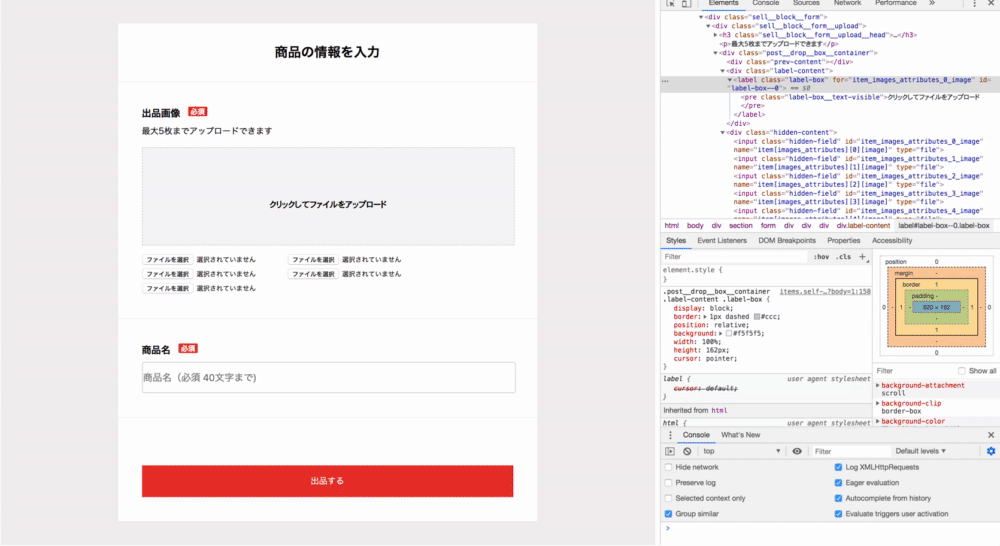
Task: Focus the Computed Filter input
Action: coord(914,371)
